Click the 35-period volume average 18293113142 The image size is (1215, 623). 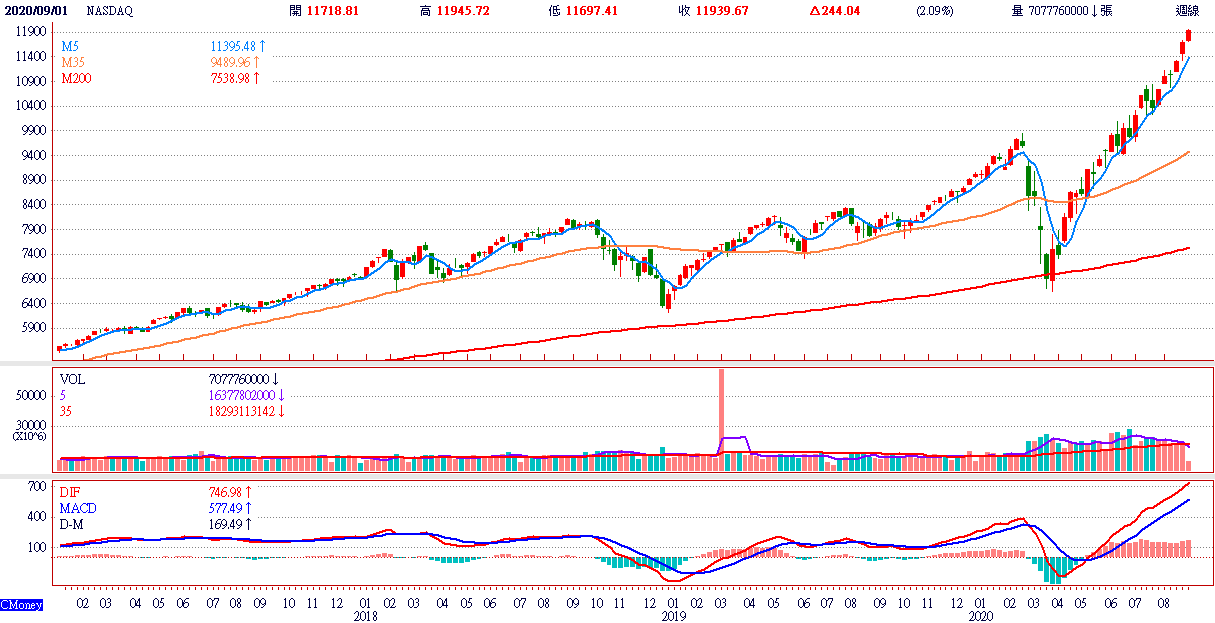point(244,410)
